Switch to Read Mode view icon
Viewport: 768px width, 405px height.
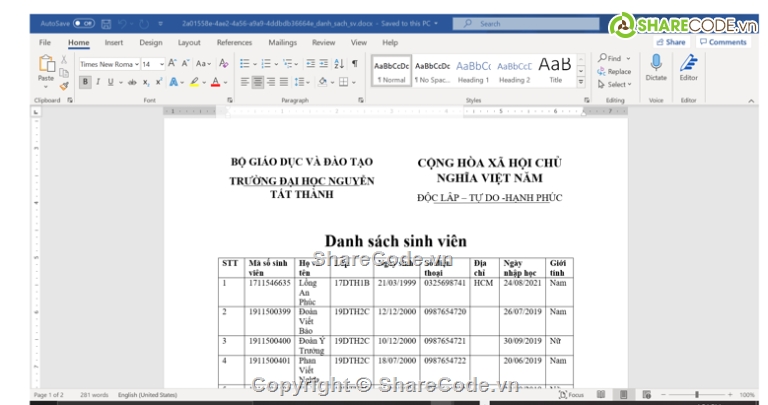601,395
